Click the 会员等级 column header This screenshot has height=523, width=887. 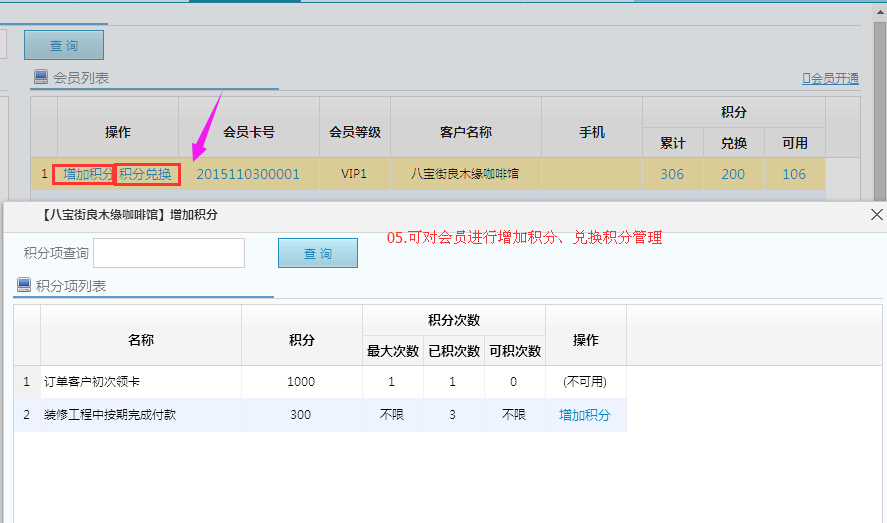pyautogui.click(x=355, y=132)
